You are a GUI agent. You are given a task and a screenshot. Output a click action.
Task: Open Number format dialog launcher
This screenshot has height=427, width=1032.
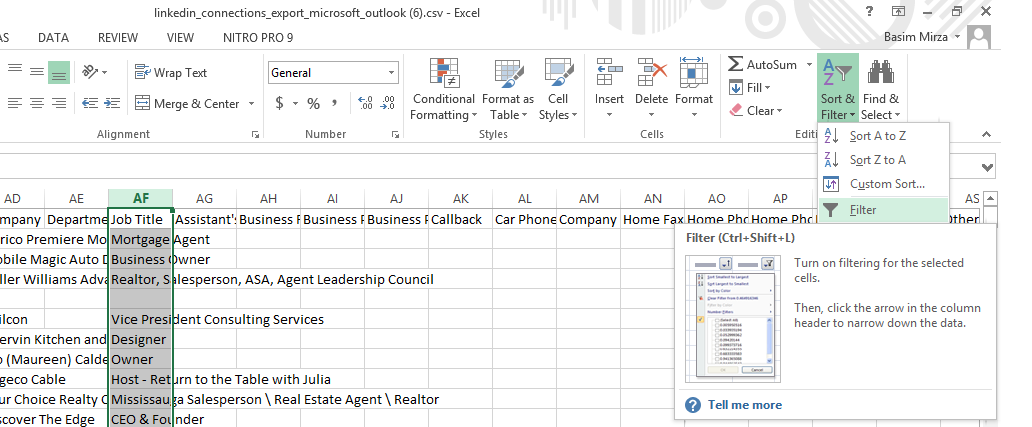[396, 134]
